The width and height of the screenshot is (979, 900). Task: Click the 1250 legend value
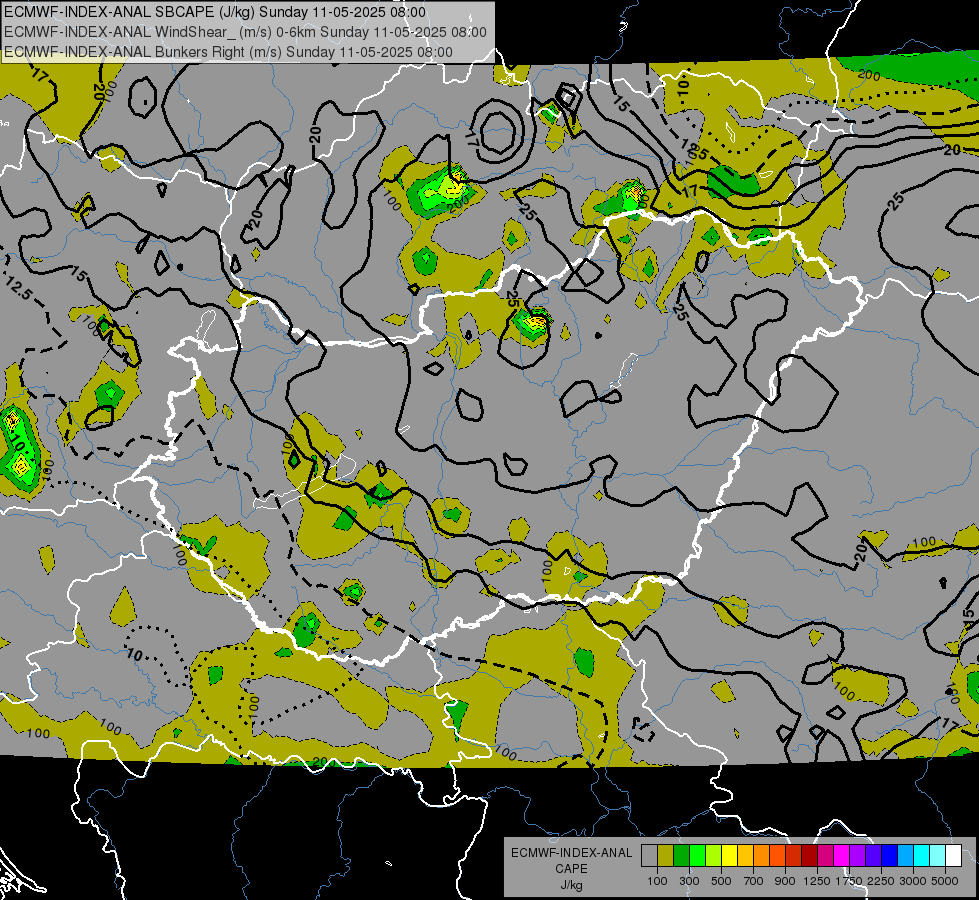coord(817,881)
